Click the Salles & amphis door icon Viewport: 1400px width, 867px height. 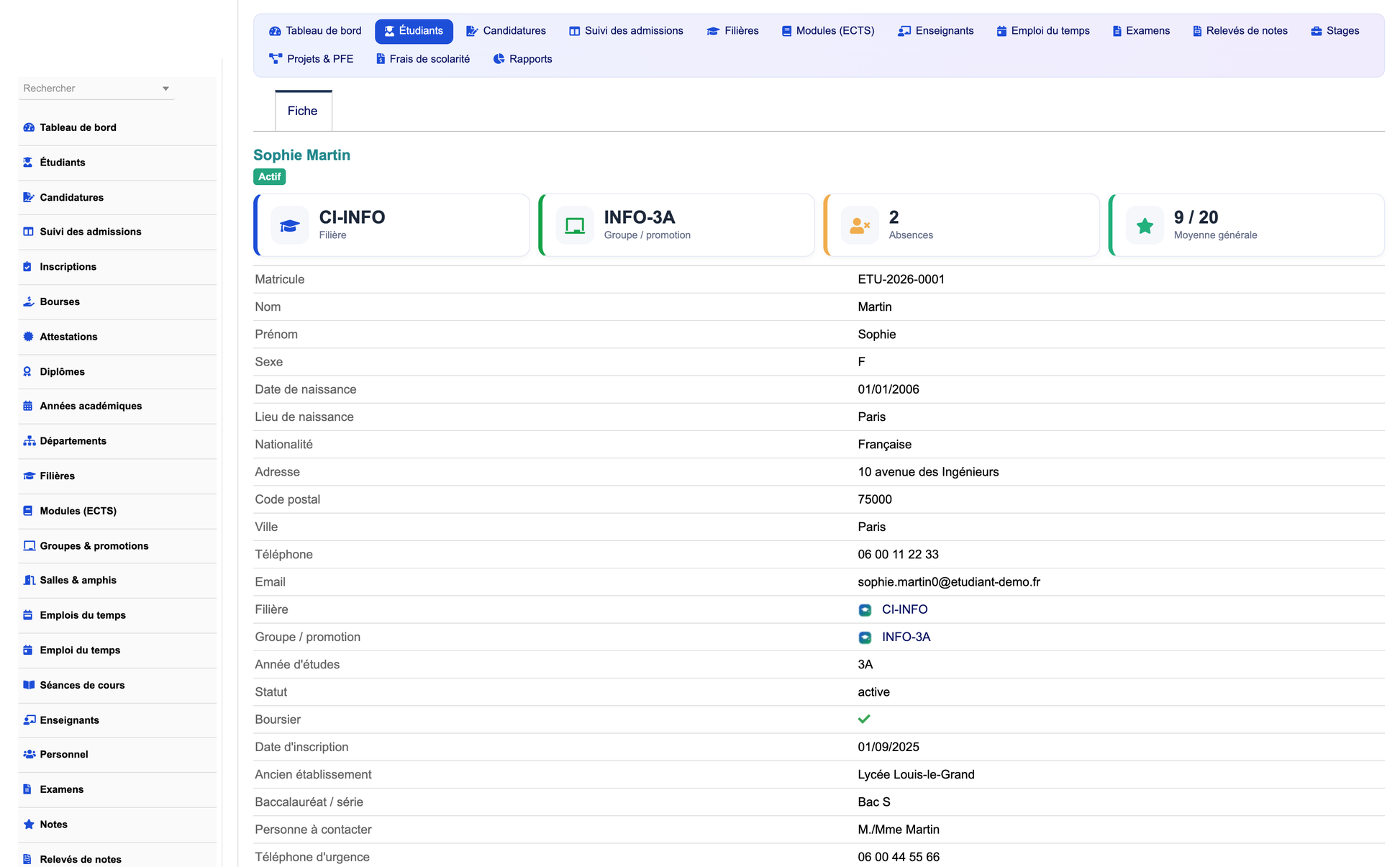[29, 580]
